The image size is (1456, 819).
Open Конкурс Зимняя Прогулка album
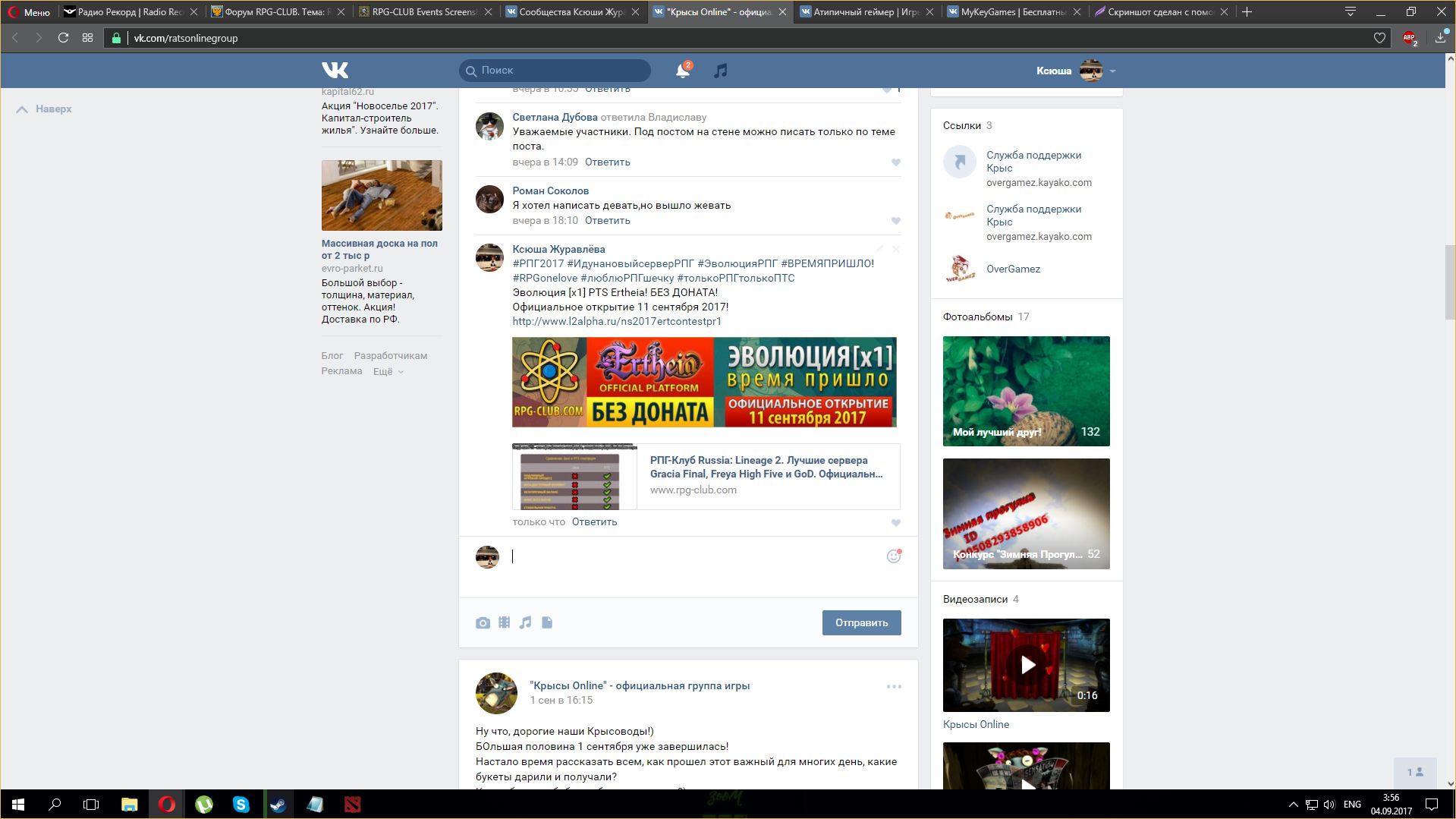[1026, 514]
